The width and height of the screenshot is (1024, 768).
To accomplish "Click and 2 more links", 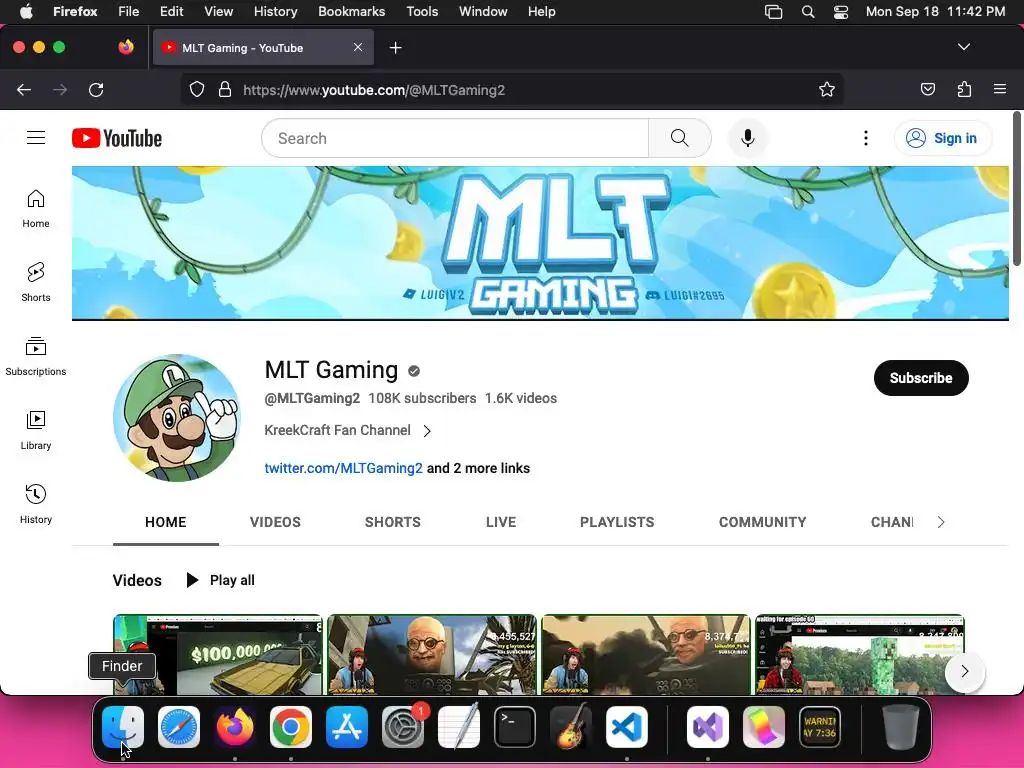I will 478,468.
